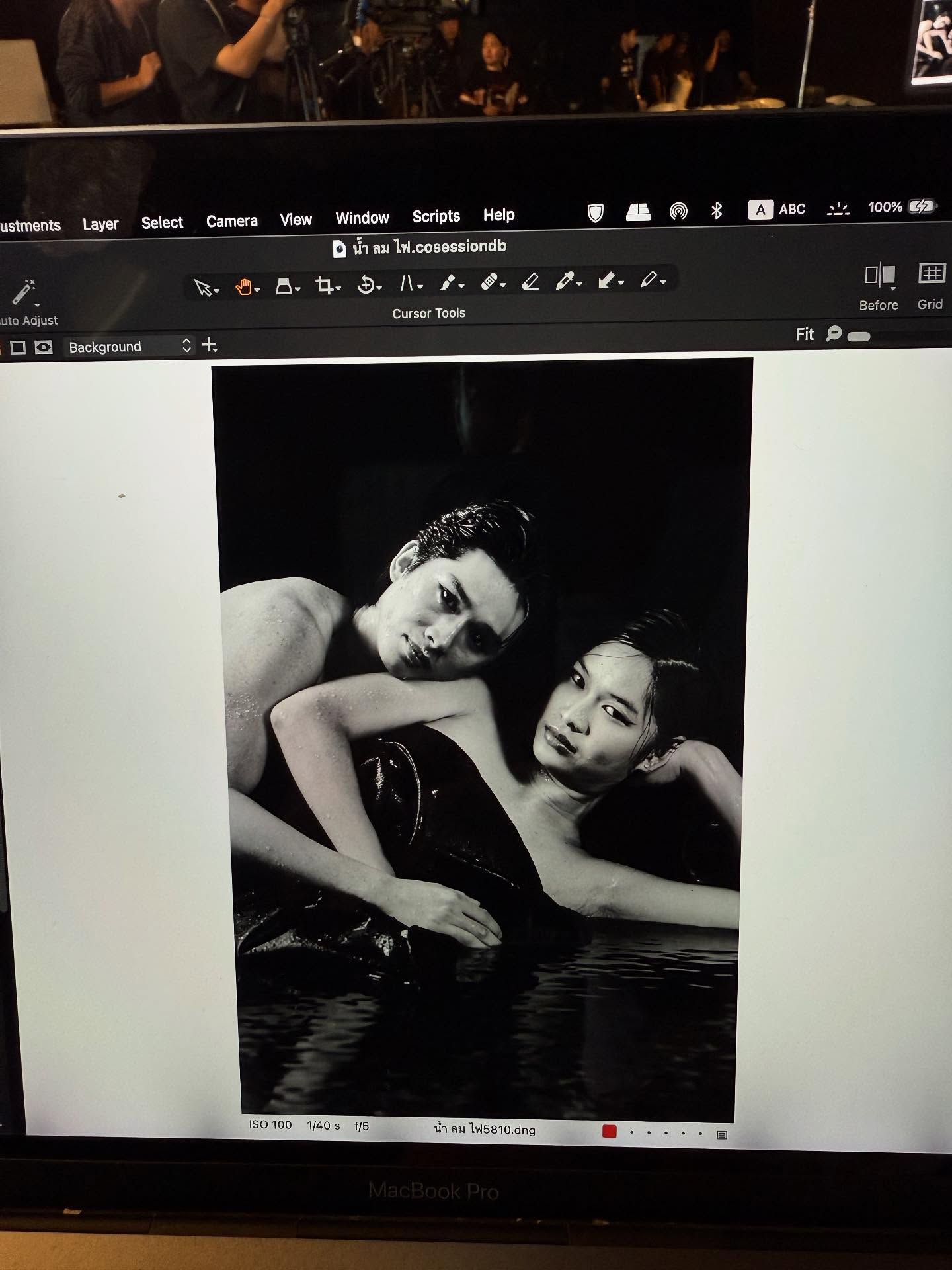Select the Erase mask tool
The width and height of the screenshot is (952, 1270).
(530, 282)
